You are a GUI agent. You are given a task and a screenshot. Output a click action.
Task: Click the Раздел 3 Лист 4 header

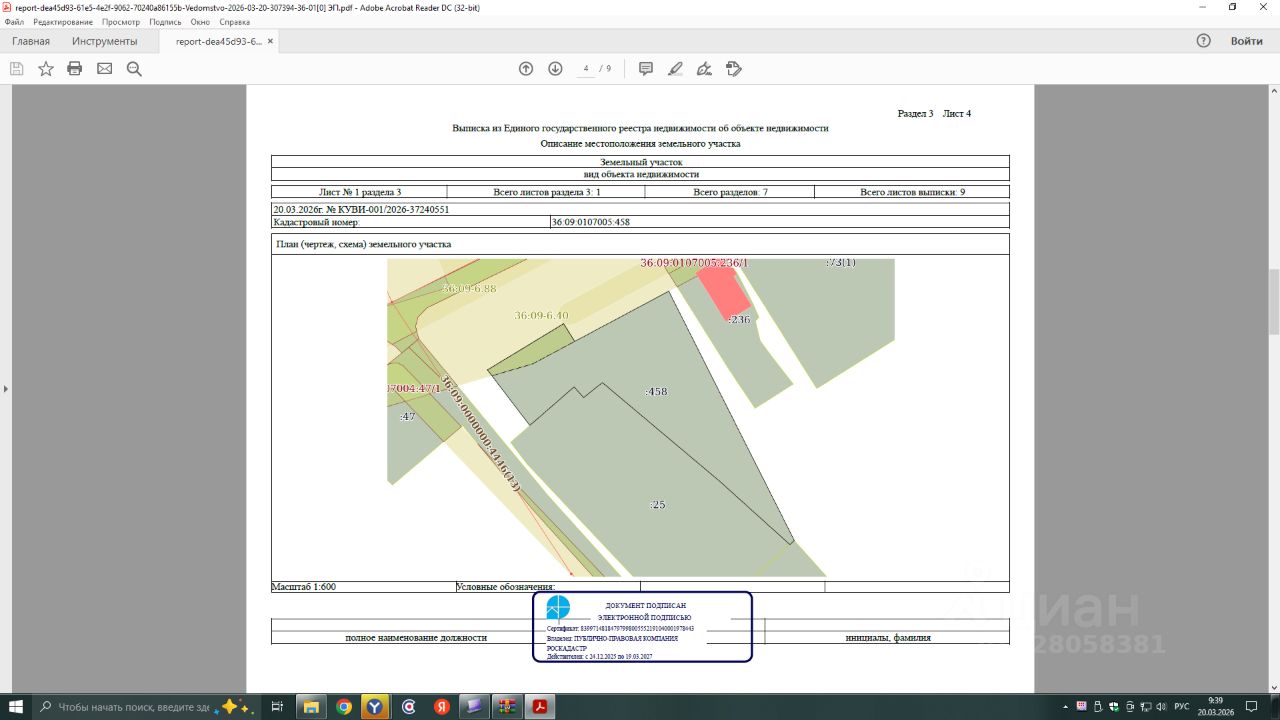click(x=934, y=114)
